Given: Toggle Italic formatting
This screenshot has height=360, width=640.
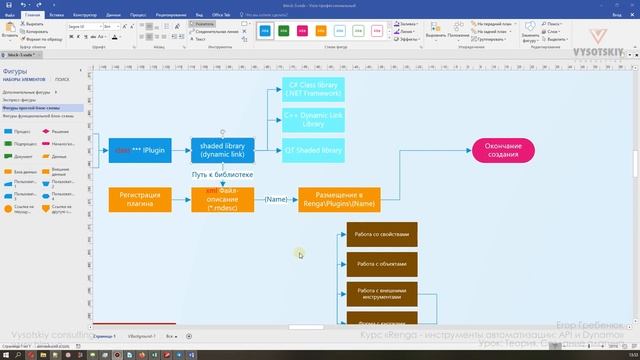Looking at the screenshot, I should pos(79,37).
